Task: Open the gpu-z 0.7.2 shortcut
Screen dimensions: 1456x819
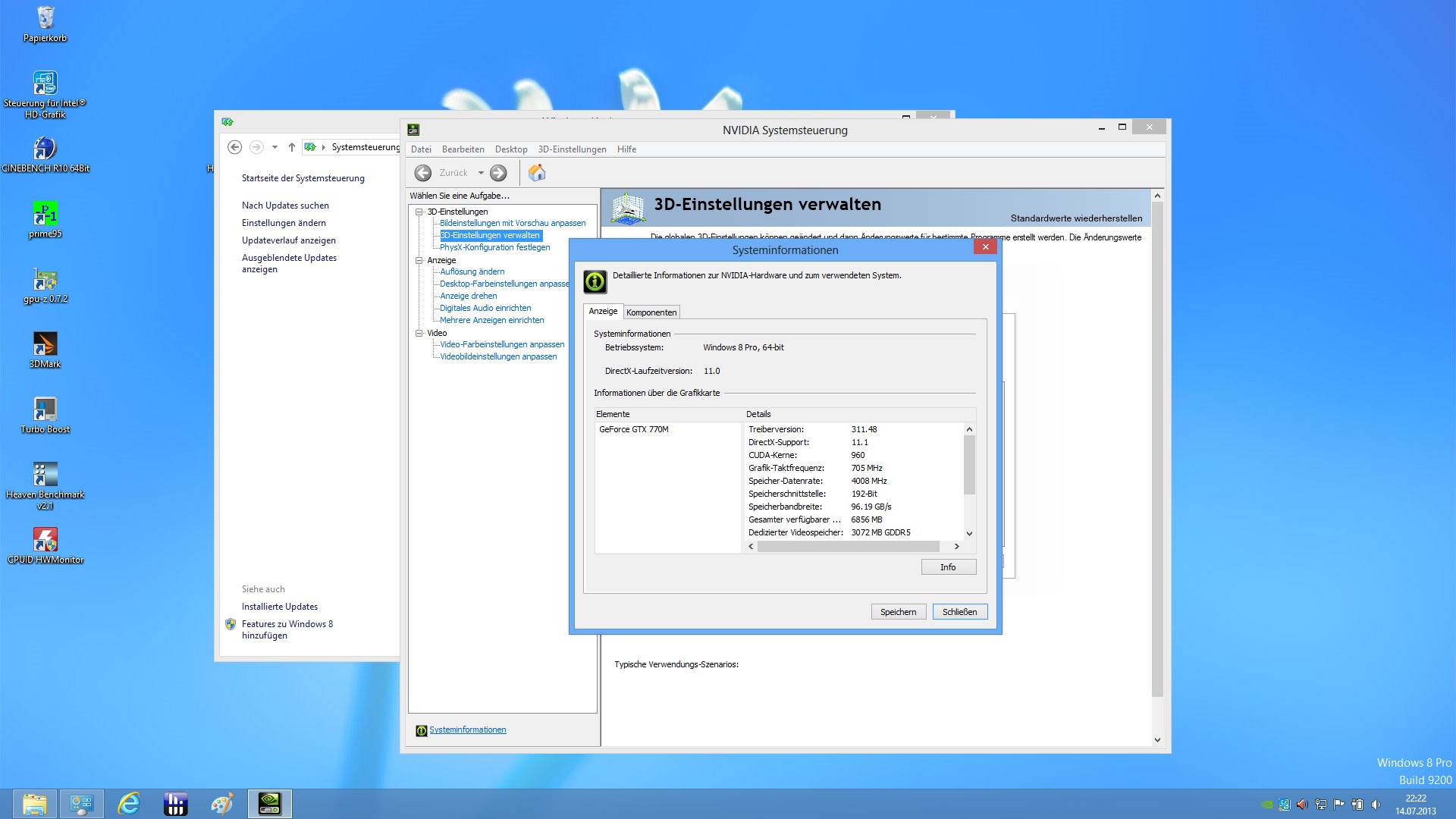Action: (45, 284)
